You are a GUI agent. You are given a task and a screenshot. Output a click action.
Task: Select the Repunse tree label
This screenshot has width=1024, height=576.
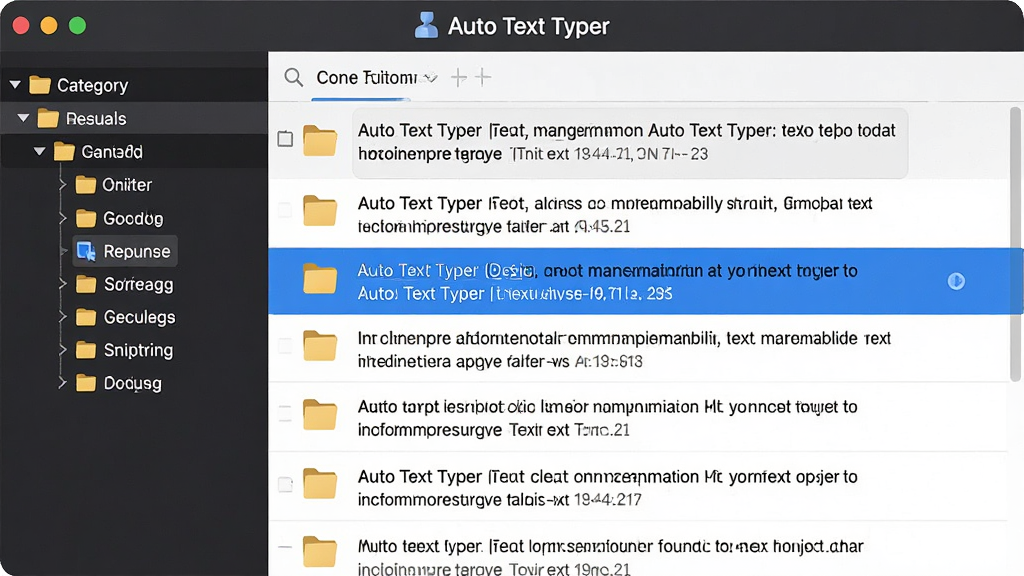pyautogui.click(x=136, y=251)
